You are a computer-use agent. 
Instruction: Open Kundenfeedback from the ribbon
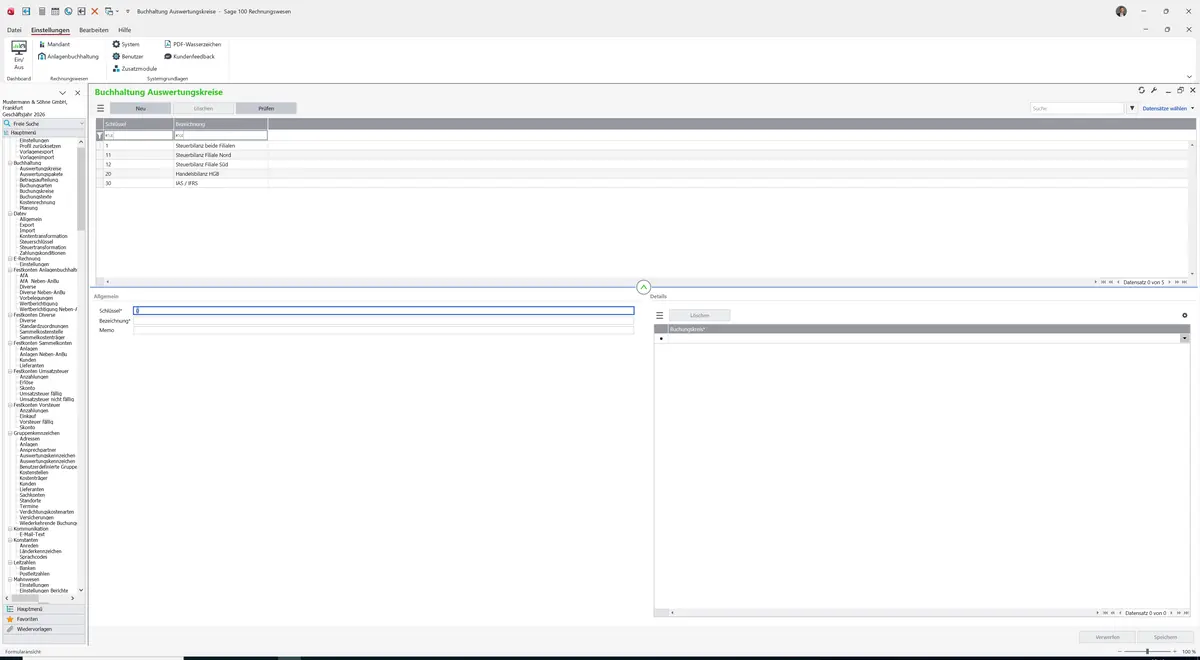click(189, 56)
